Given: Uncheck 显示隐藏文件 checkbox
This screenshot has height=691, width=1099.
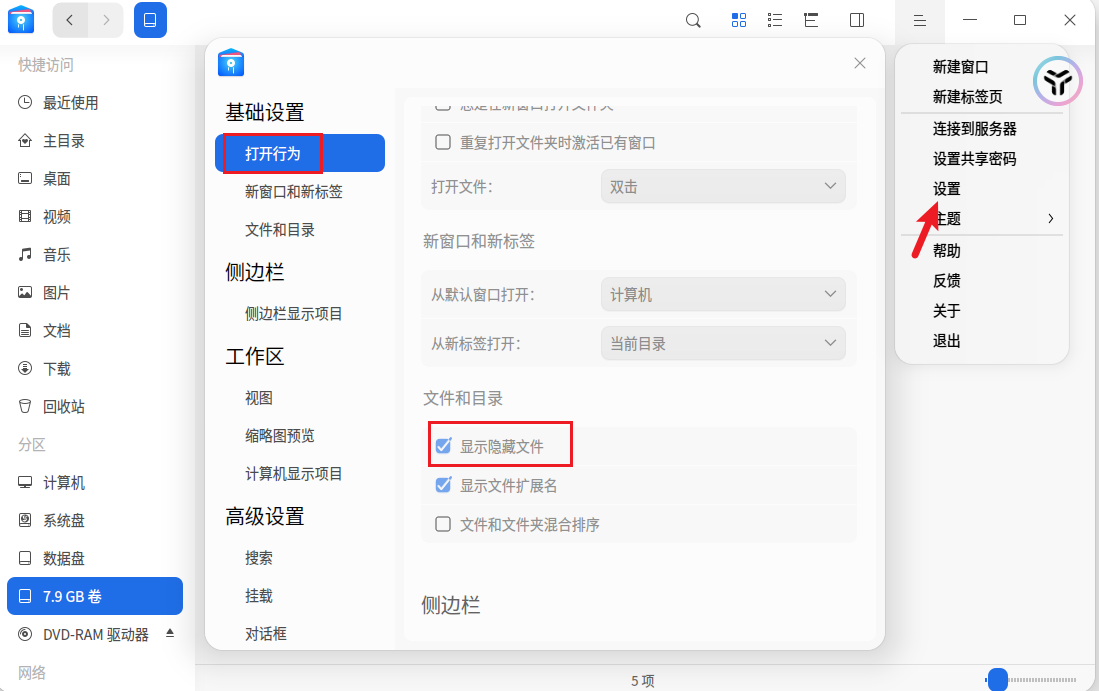Looking at the screenshot, I should coord(444,446).
